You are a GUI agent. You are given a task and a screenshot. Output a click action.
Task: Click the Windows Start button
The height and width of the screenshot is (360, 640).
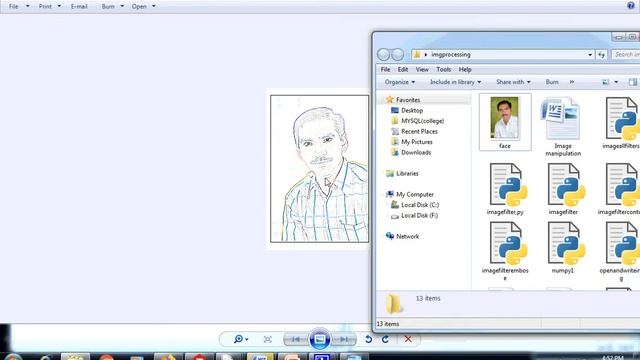(x=12, y=356)
